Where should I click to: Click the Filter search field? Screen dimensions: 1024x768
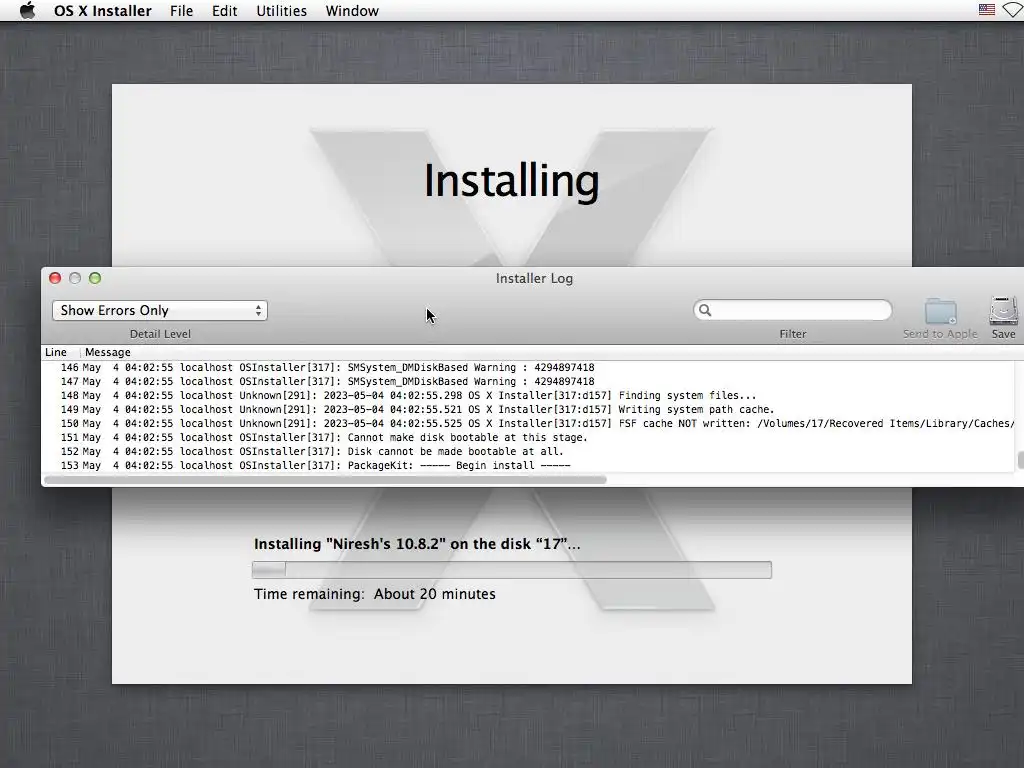click(x=793, y=310)
